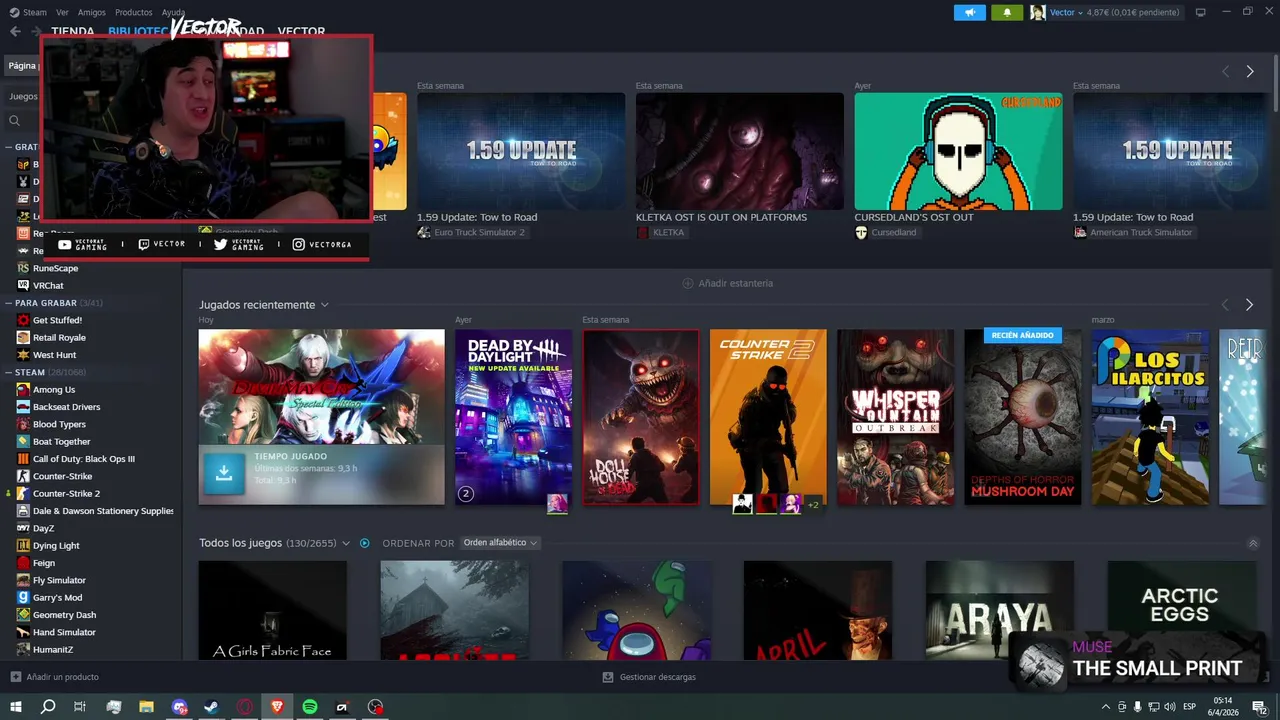
Task: Select 'Backseat Drivers' in the list
Action: pos(66,407)
